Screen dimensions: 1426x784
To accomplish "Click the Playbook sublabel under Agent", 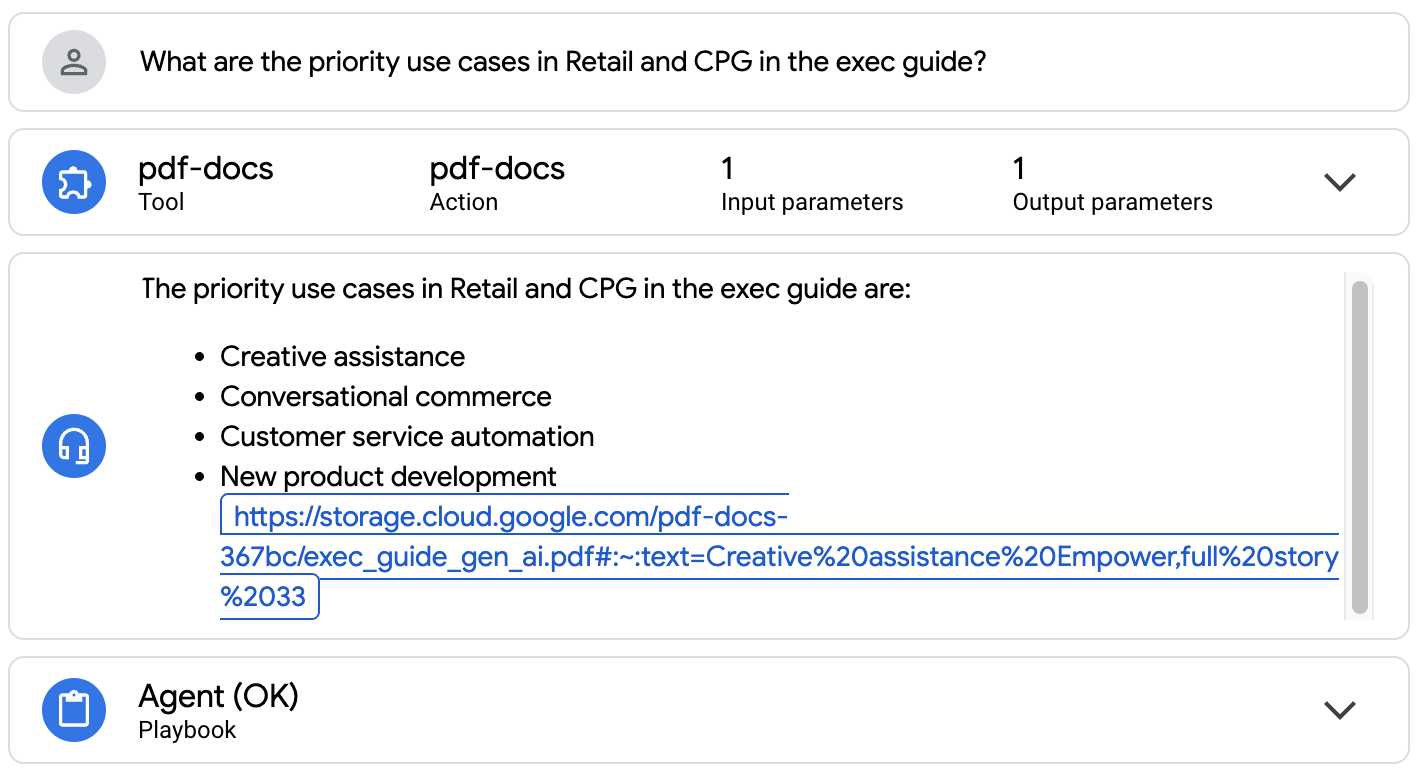I will pyautogui.click(x=187, y=730).
